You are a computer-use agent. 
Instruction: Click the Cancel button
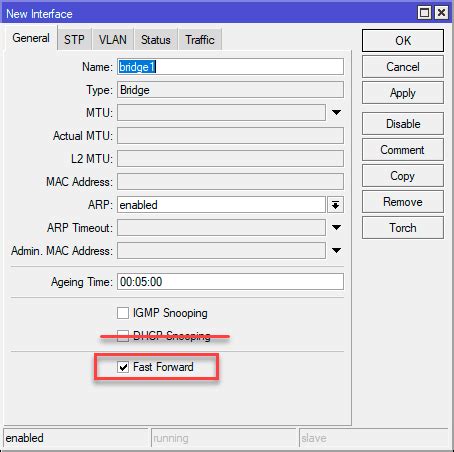coord(403,67)
